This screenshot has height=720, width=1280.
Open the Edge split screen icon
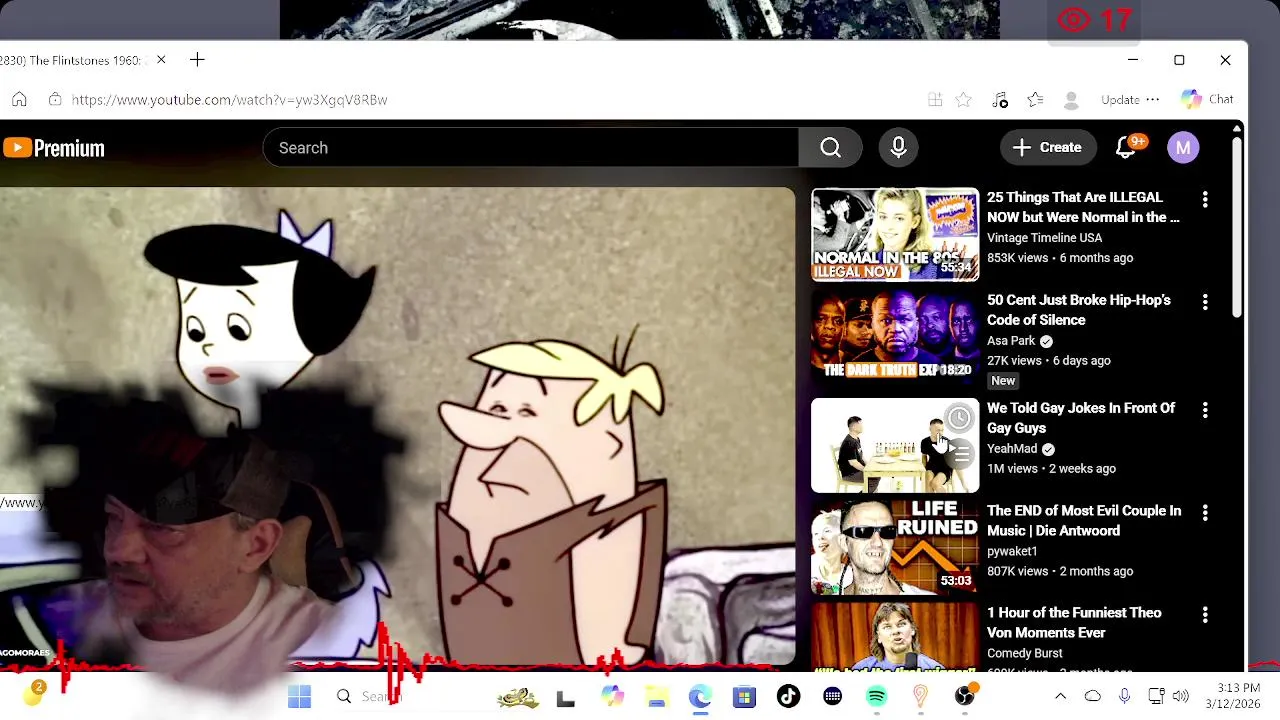pos(935,99)
